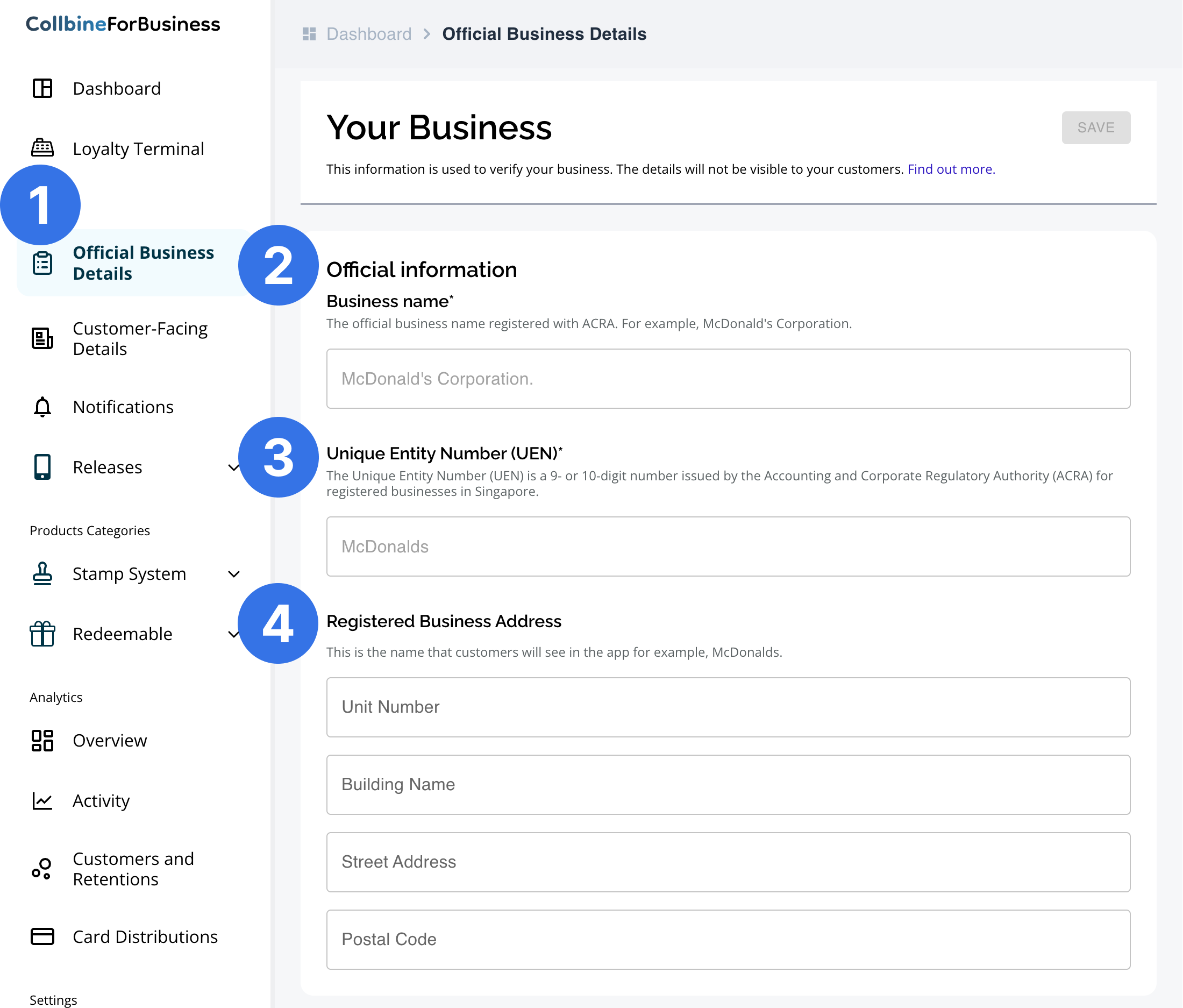
Task: Open the Overview analytics page
Action: click(x=110, y=740)
